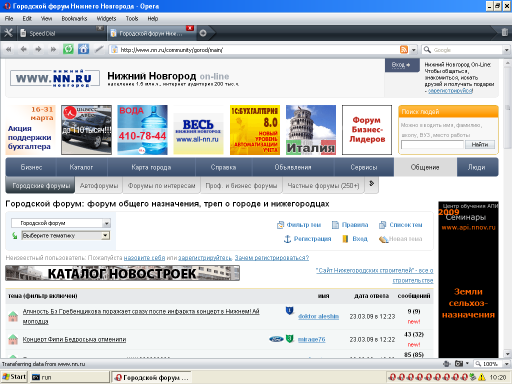Open the doktor_aleshin user link
The image size is (512, 384).
(x=318, y=316)
